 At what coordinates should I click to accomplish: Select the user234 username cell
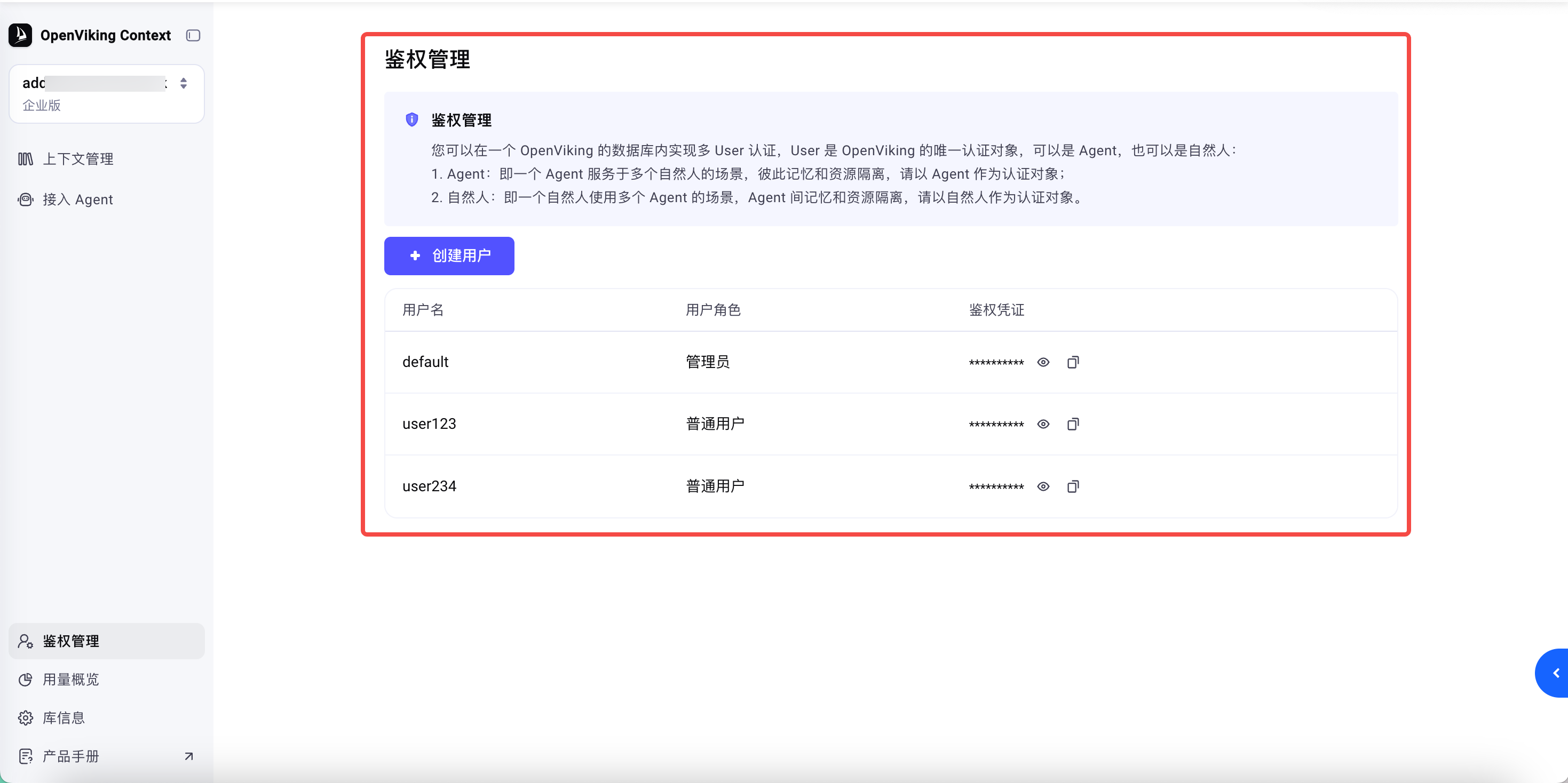tap(429, 486)
